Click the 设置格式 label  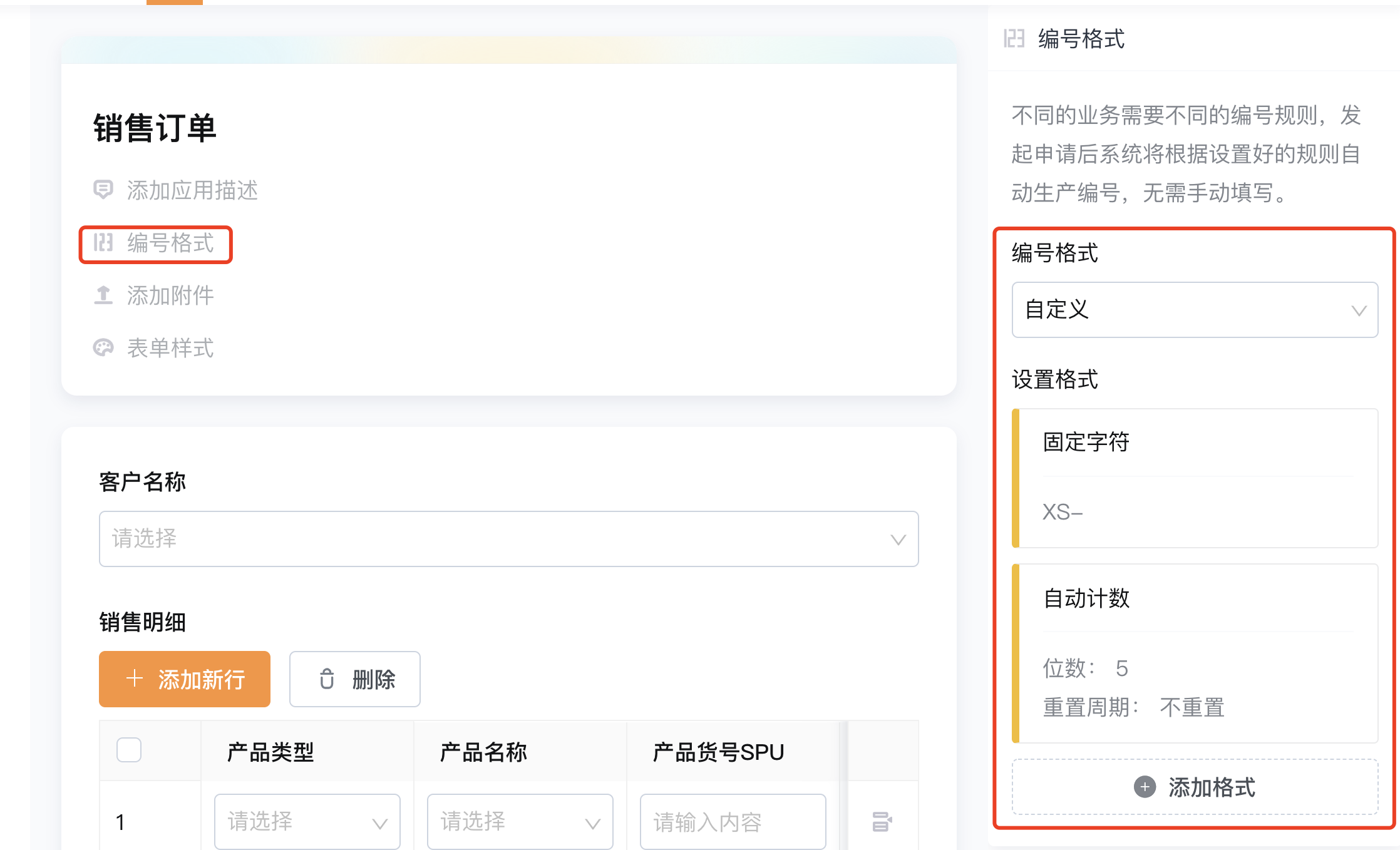point(1055,379)
